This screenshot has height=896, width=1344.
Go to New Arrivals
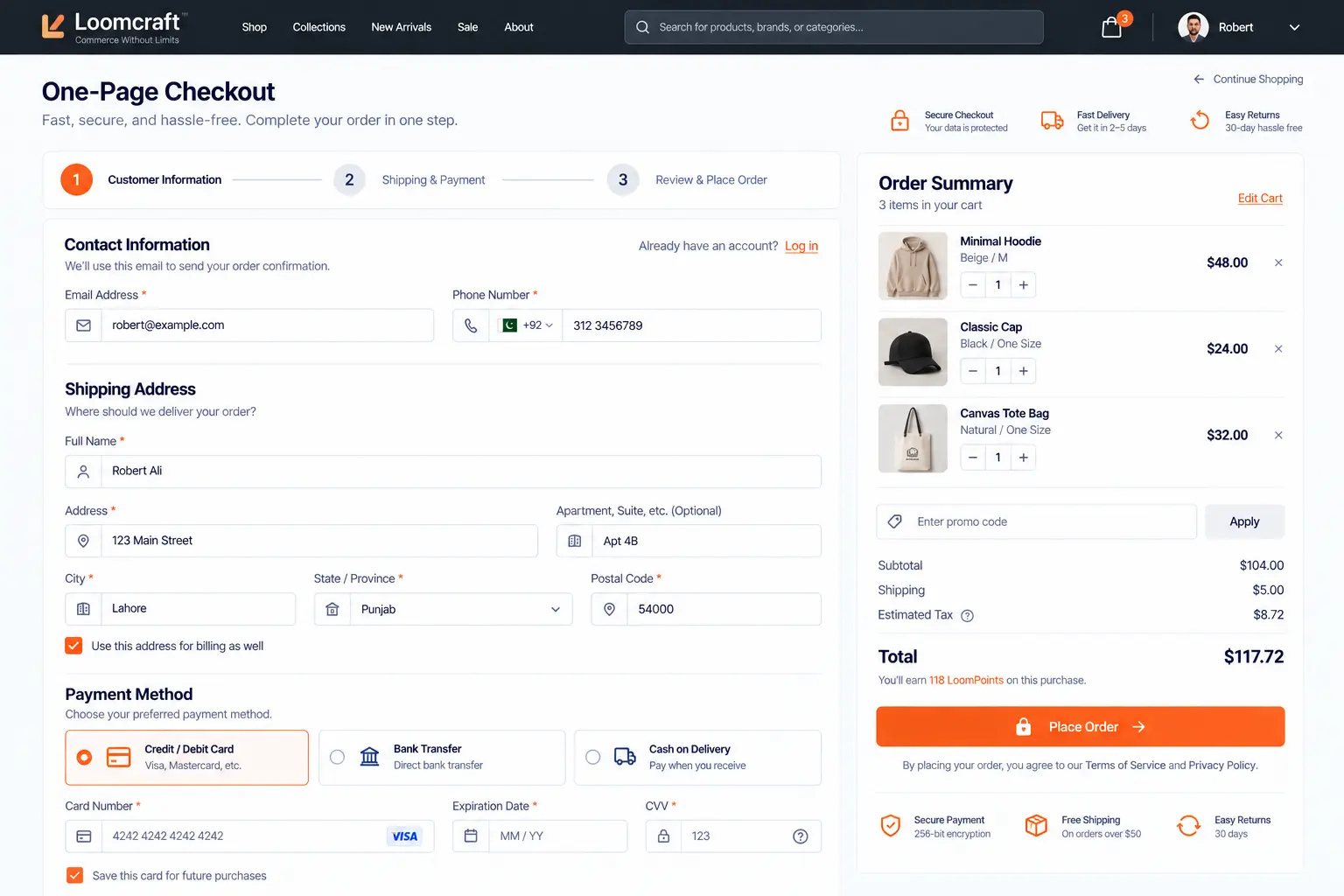pyautogui.click(x=401, y=27)
